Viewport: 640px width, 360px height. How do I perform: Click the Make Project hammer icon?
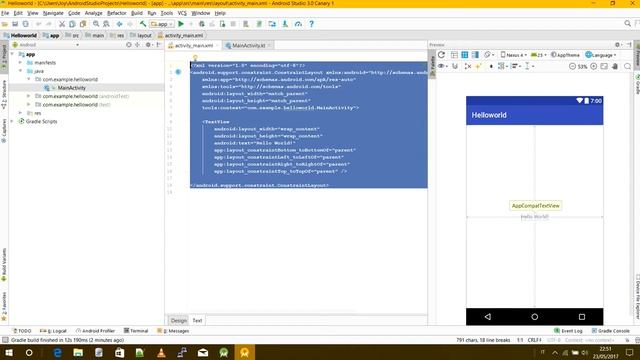pos(143,24)
